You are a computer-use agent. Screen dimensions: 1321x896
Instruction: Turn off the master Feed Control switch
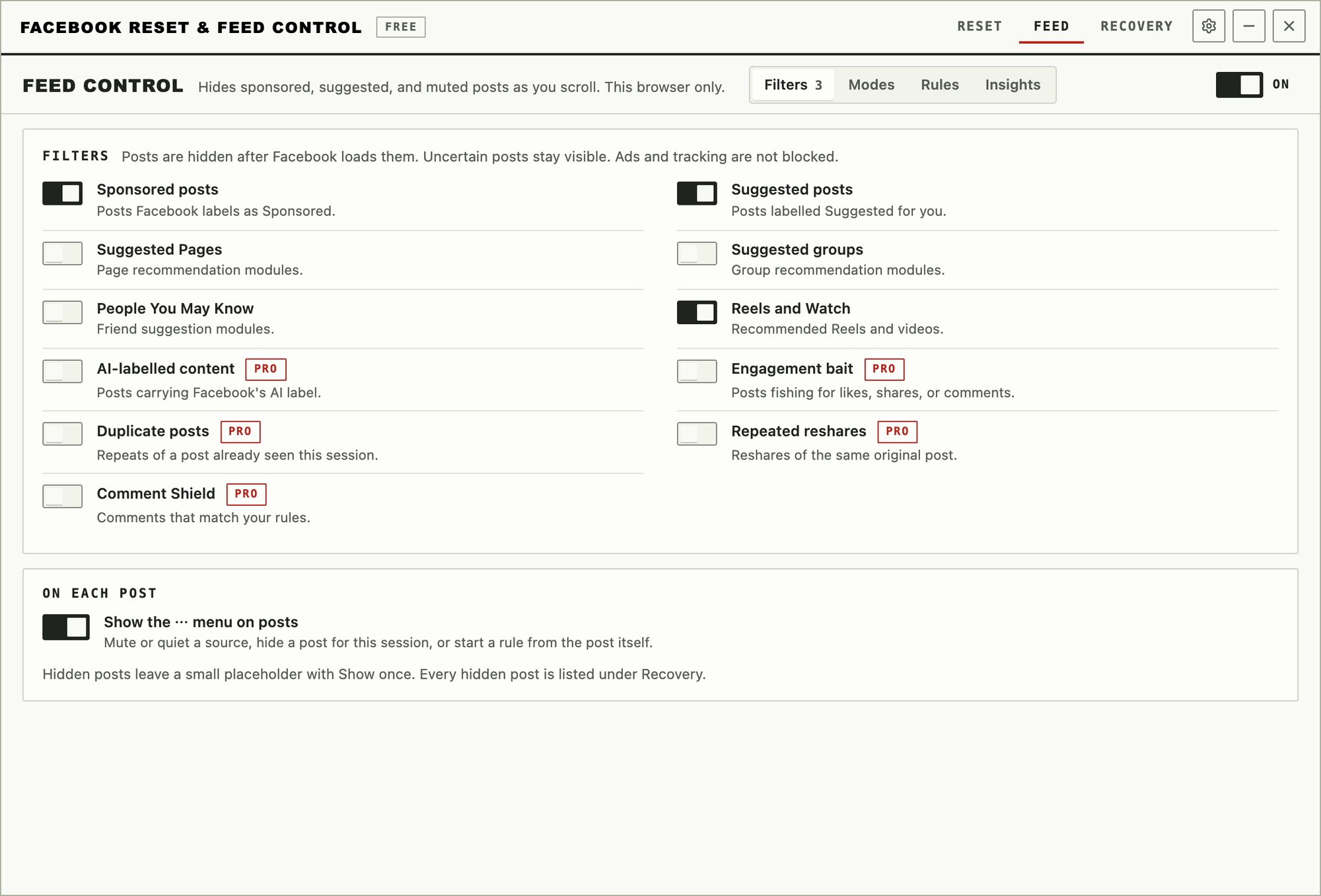click(1239, 85)
